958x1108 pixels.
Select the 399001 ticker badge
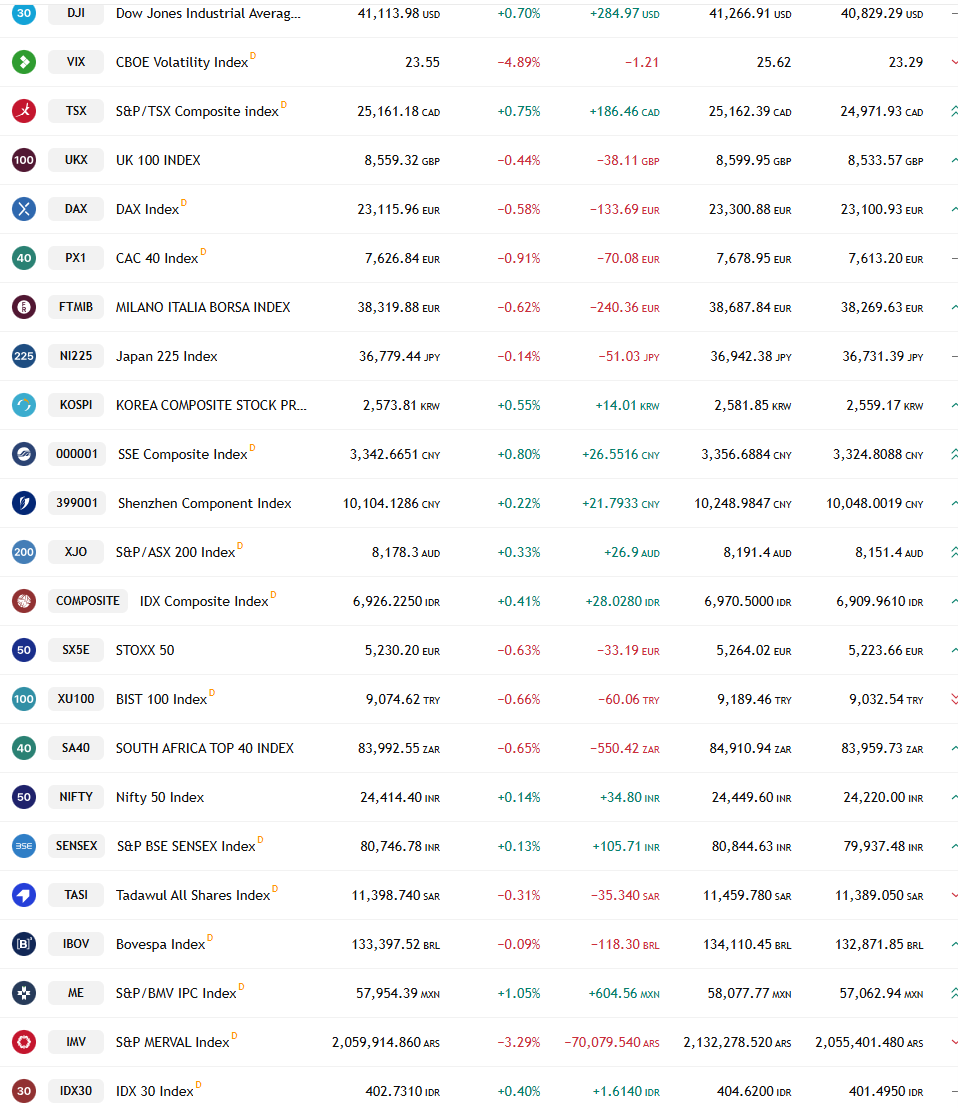pyautogui.click(x=77, y=503)
